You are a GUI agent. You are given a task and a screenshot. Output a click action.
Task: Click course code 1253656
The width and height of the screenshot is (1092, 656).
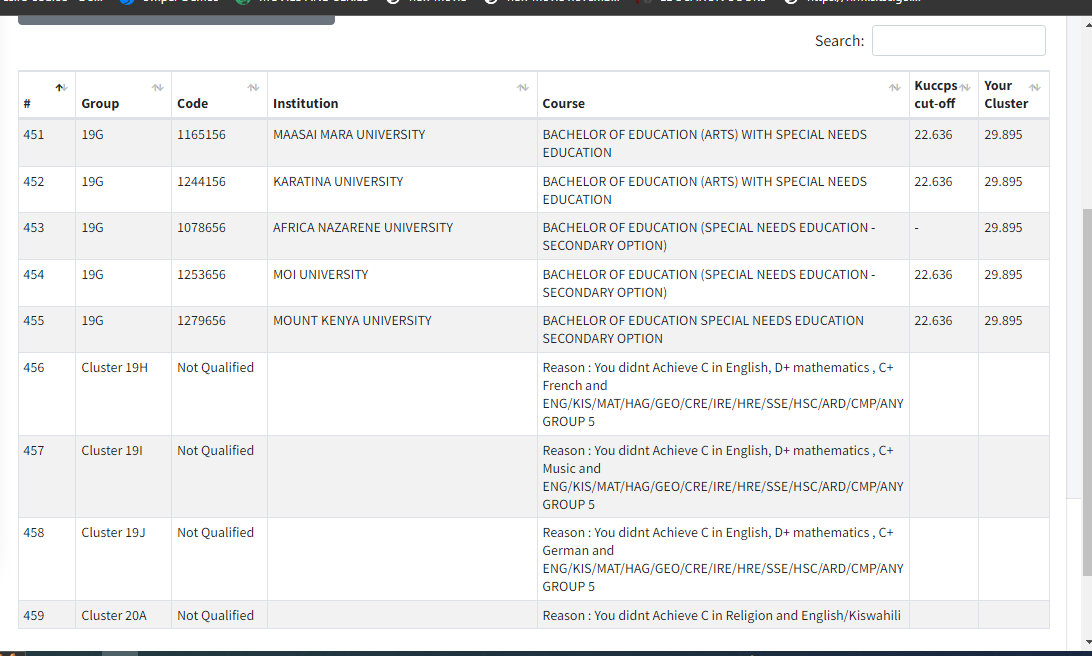point(201,275)
